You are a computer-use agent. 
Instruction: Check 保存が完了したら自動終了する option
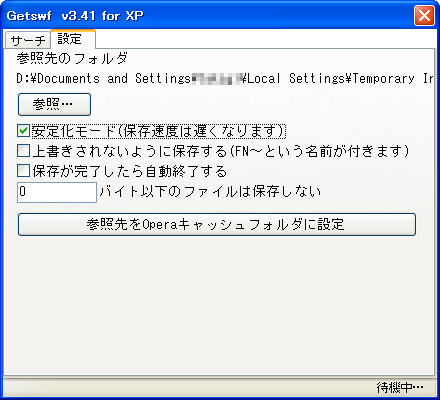click(24, 171)
